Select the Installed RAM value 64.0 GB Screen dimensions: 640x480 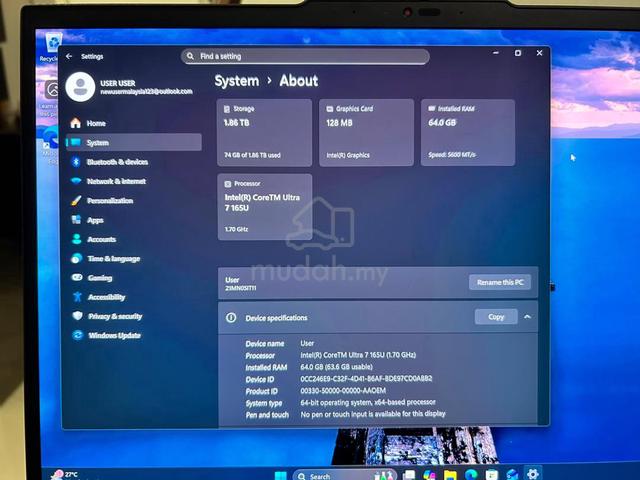coord(336,367)
